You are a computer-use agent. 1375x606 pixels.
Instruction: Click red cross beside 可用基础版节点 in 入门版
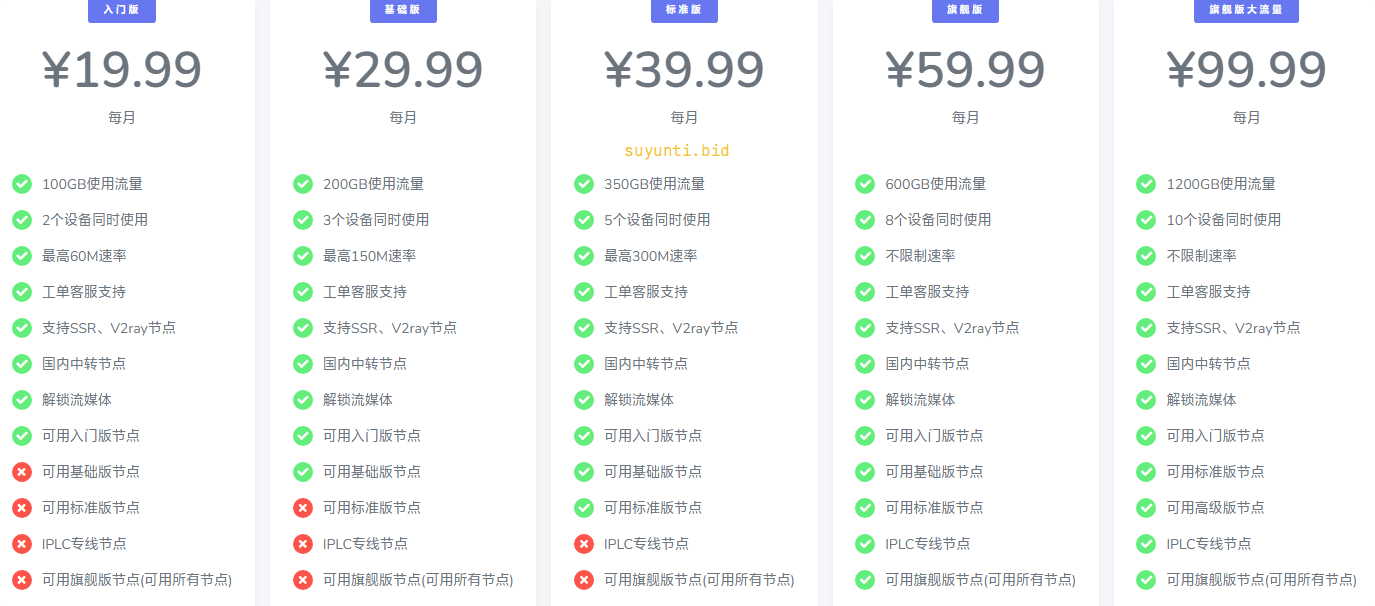click(x=22, y=472)
